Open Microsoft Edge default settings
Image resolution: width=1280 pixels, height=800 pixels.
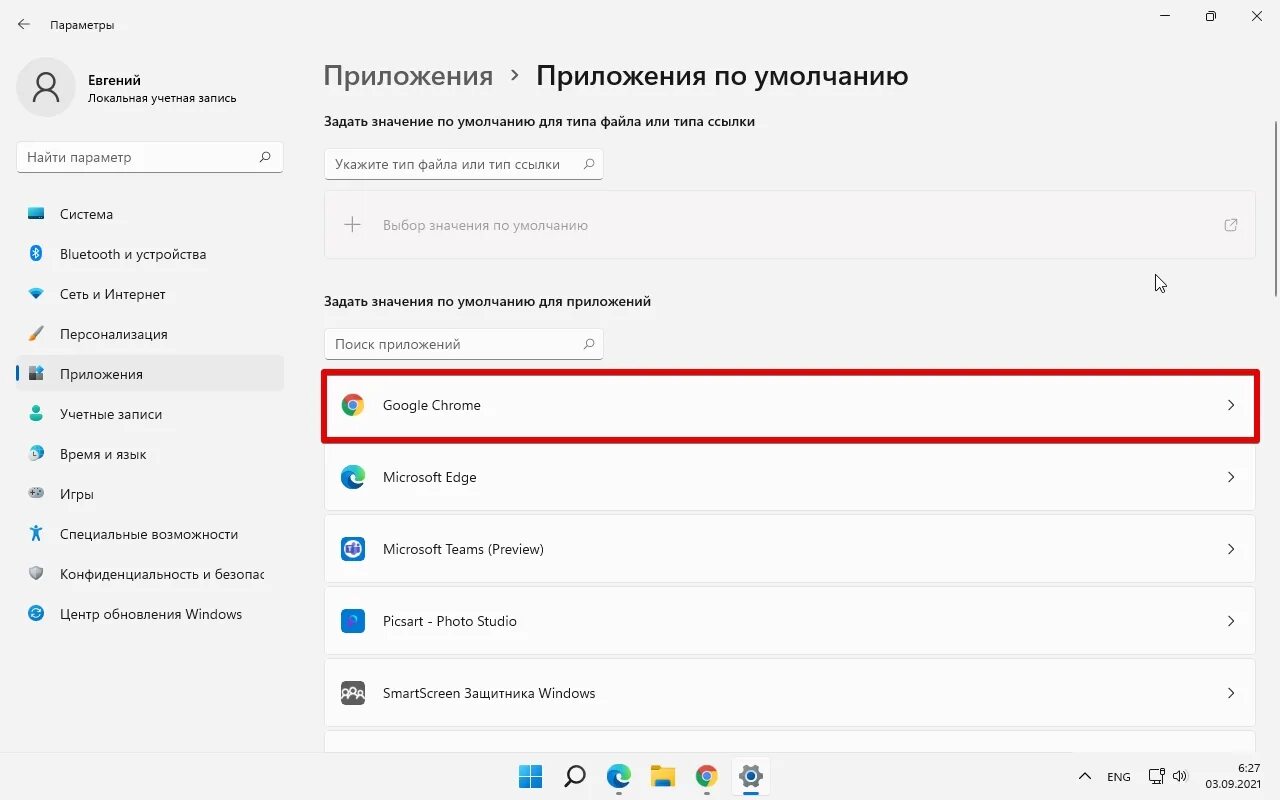pos(790,477)
